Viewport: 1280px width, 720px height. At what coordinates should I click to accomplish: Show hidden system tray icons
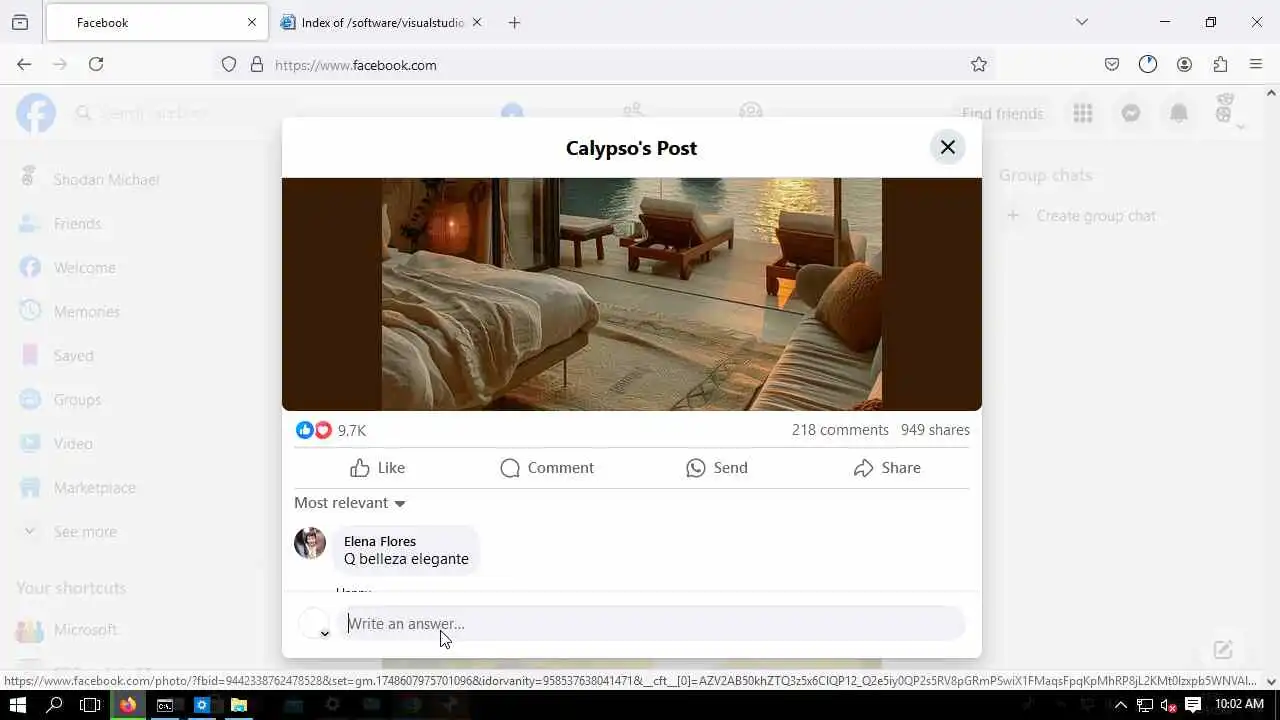pos(1121,705)
